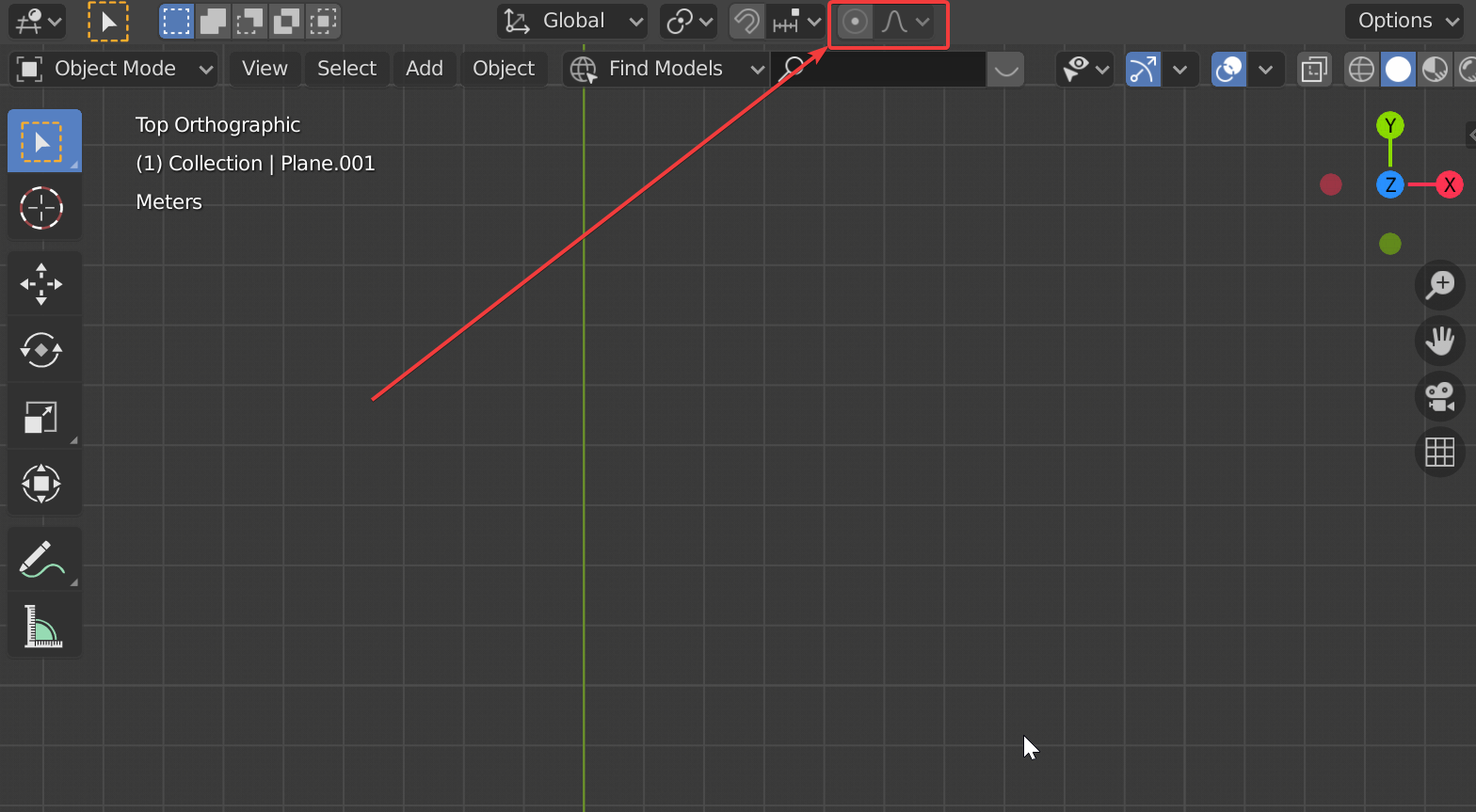
Task: Click the tweak arrow selection icon
Action: pos(108,22)
